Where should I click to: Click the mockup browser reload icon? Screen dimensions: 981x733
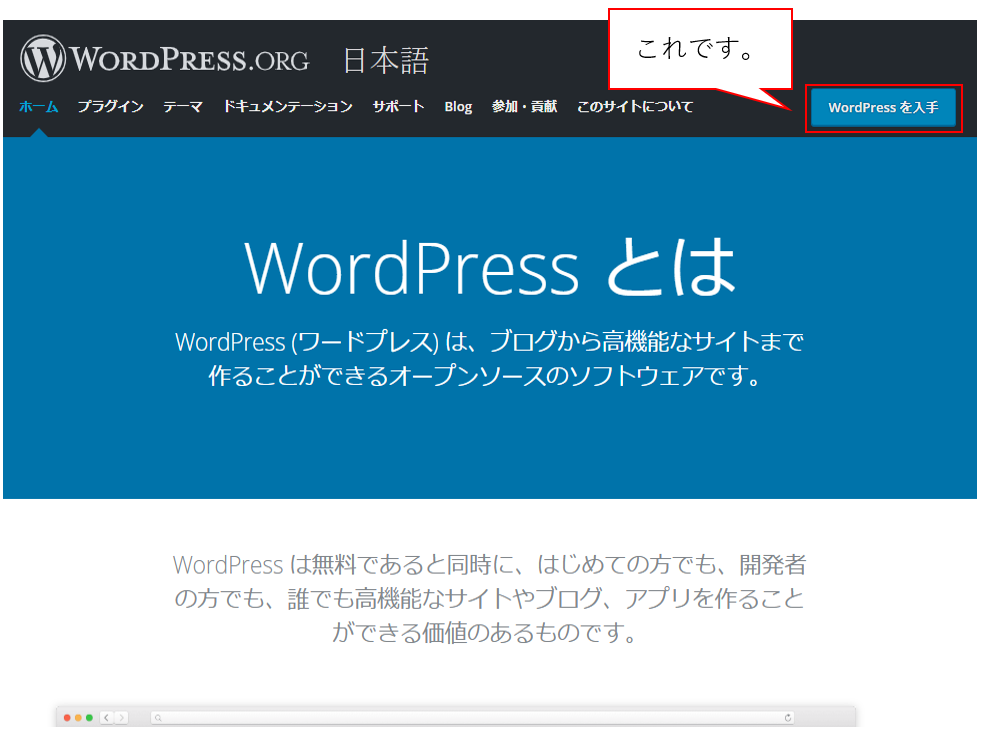click(x=788, y=717)
